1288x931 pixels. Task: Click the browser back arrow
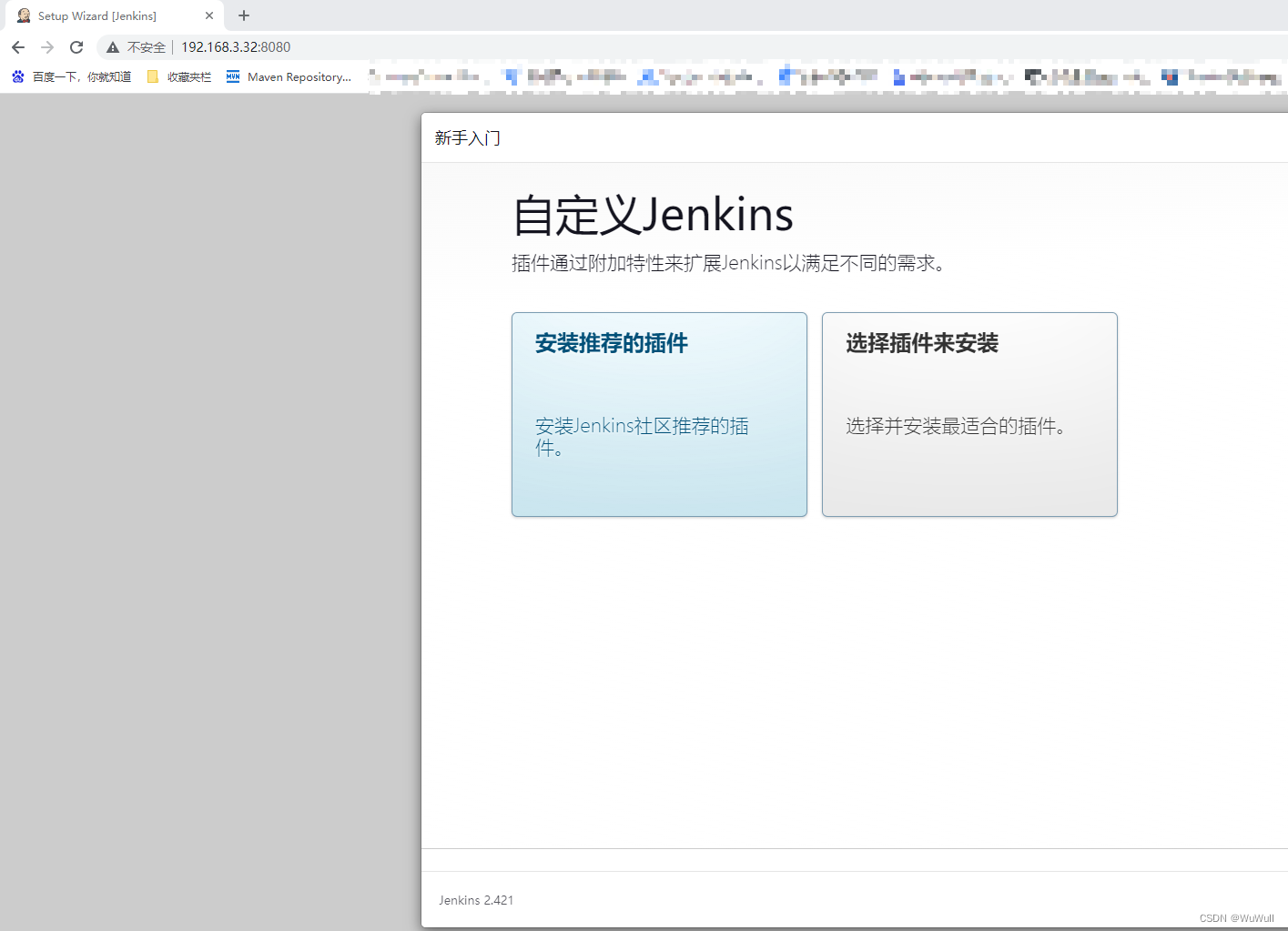click(x=18, y=47)
